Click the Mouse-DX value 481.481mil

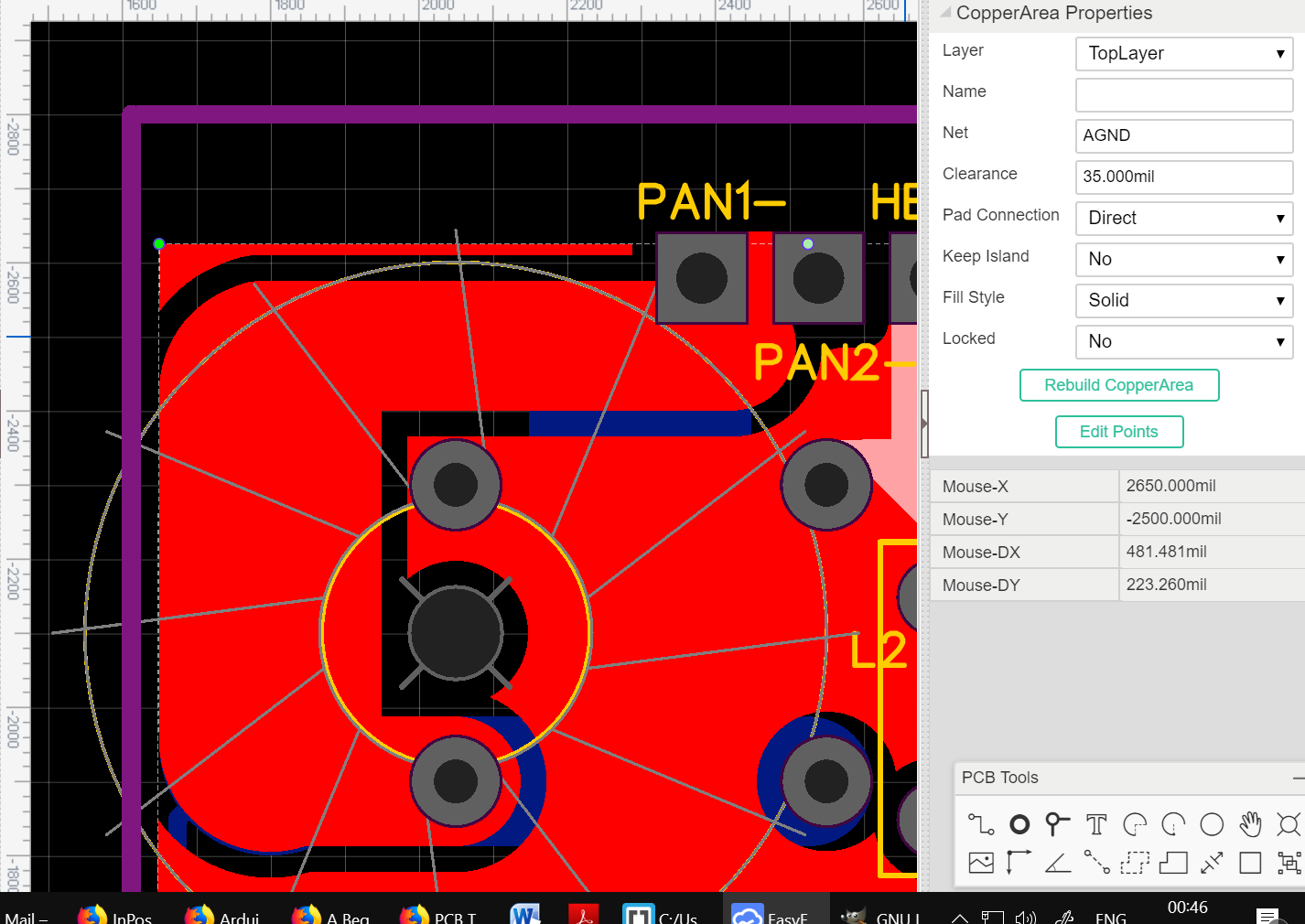(x=1167, y=552)
